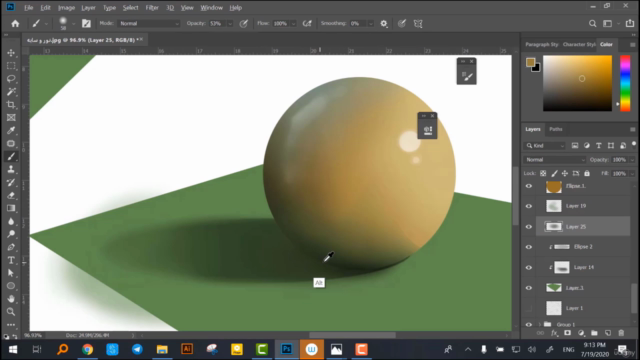640x360 pixels.
Task: Open the File menu
Action: (28, 8)
